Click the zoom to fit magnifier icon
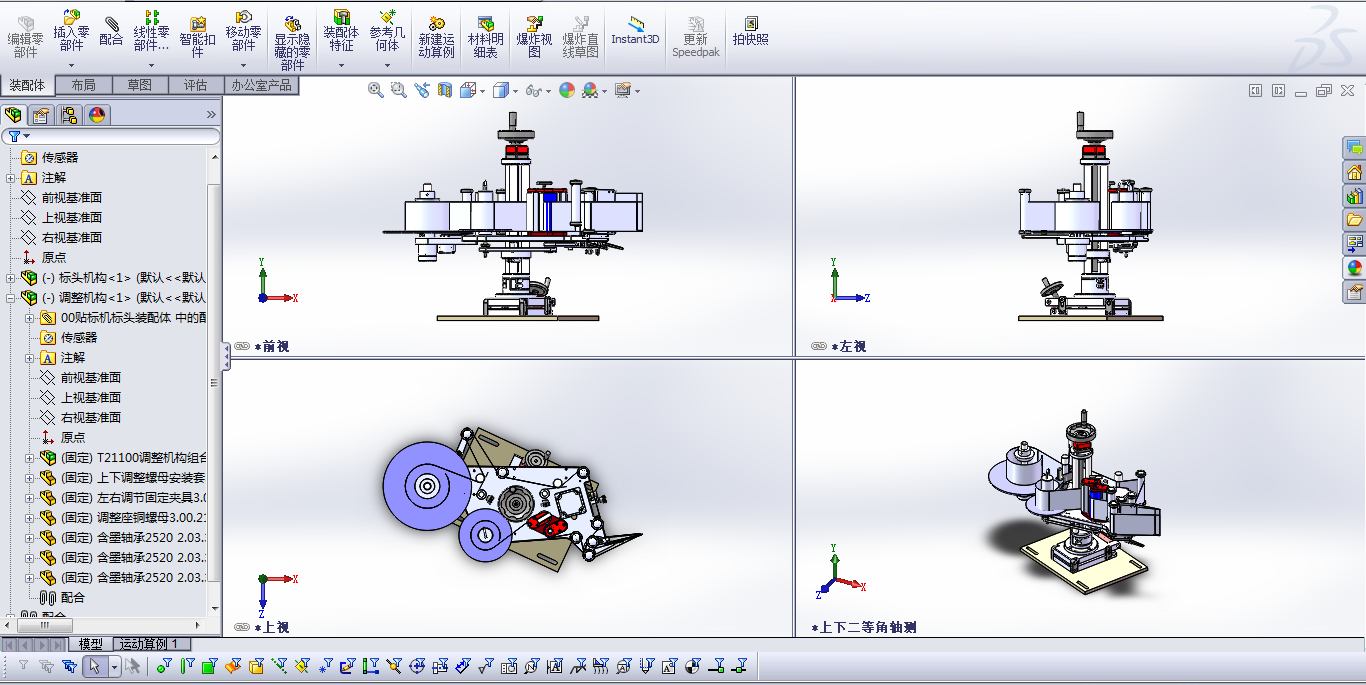 coord(376,90)
